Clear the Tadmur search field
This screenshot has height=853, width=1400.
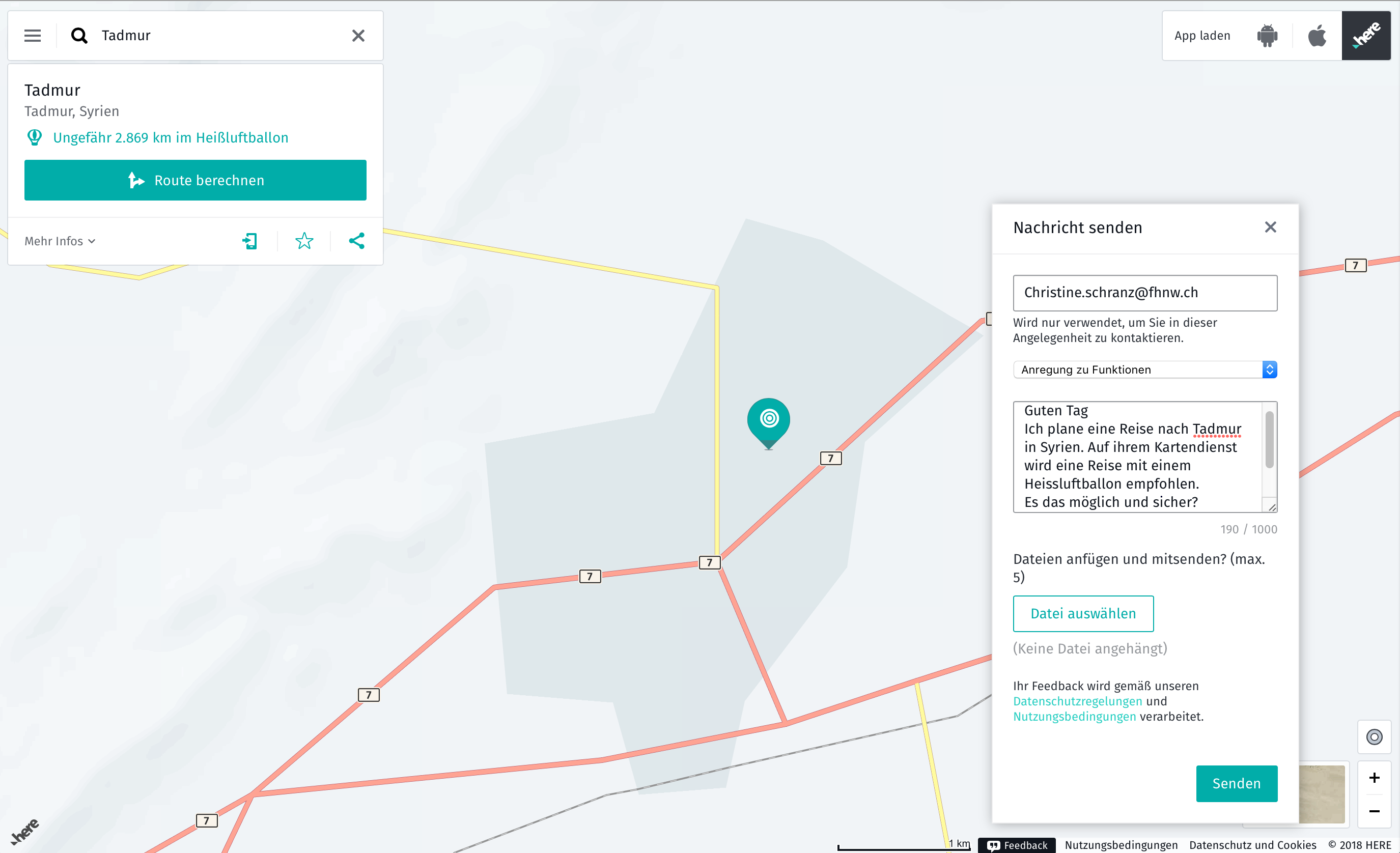(x=358, y=36)
